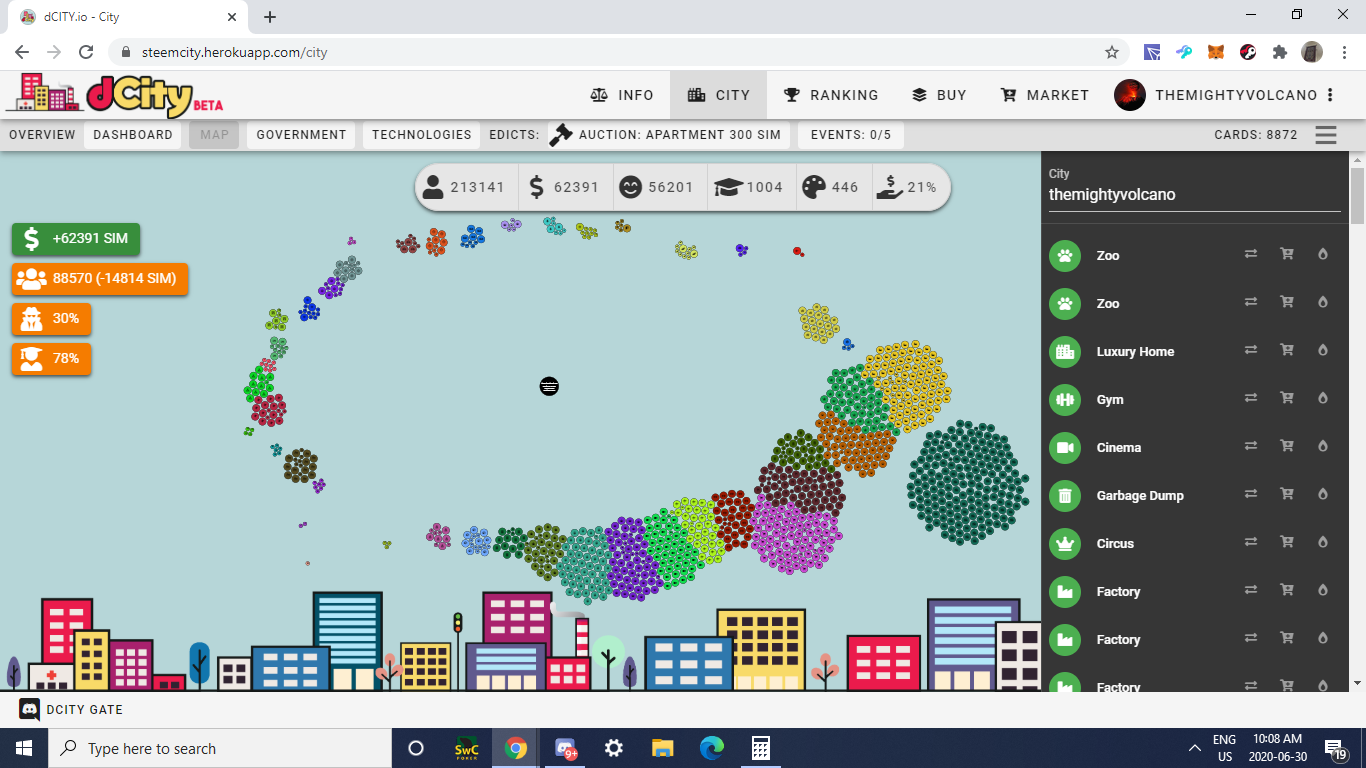
Task: Click the browser bookmark star icon
Action: tap(1111, 52)
